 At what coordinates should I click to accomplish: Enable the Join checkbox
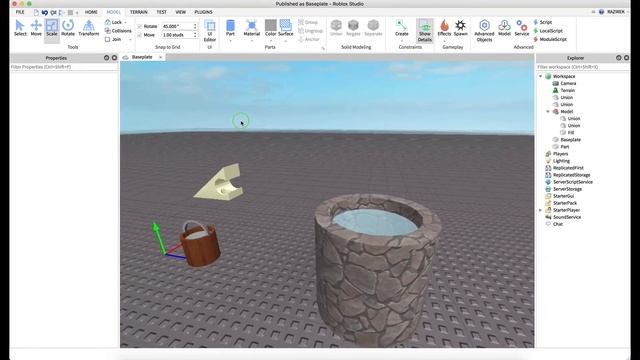108,39
